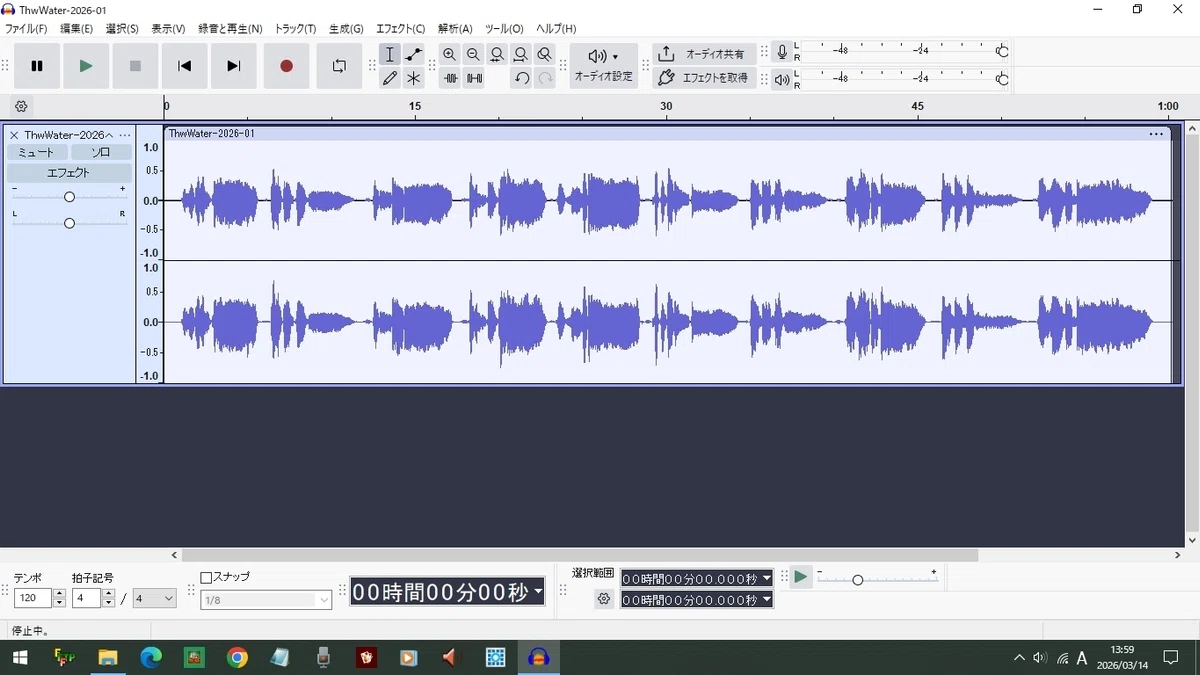
Task: Toggle the loop playback button
Action: (339, 66)
